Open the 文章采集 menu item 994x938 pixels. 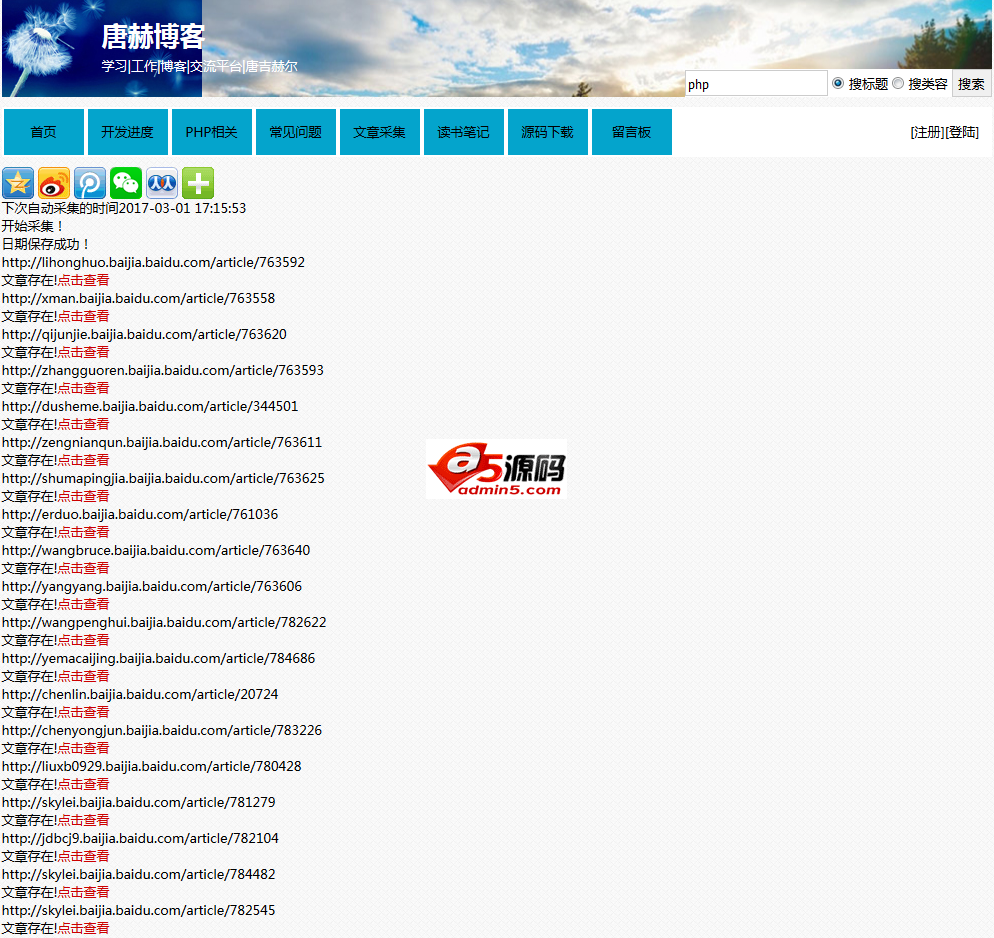point(380,132)
